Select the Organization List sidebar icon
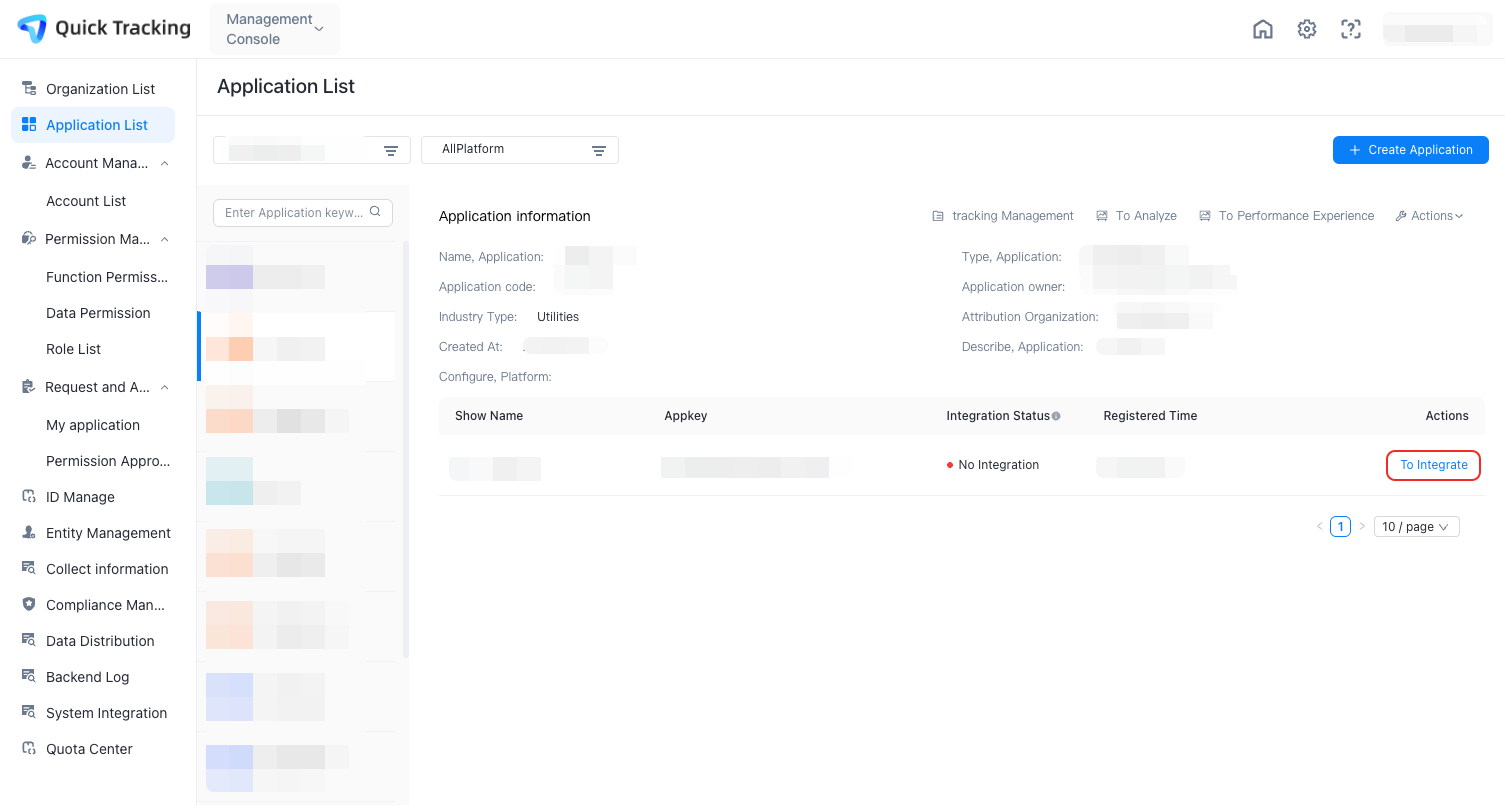This screenshot has height=805, width=1505. pyautogui.click(x=29, y=88)
